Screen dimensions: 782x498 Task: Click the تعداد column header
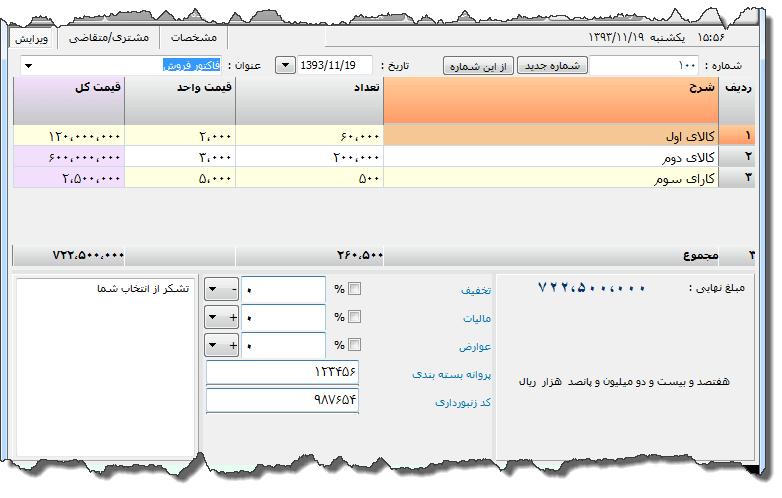point(309,101)
